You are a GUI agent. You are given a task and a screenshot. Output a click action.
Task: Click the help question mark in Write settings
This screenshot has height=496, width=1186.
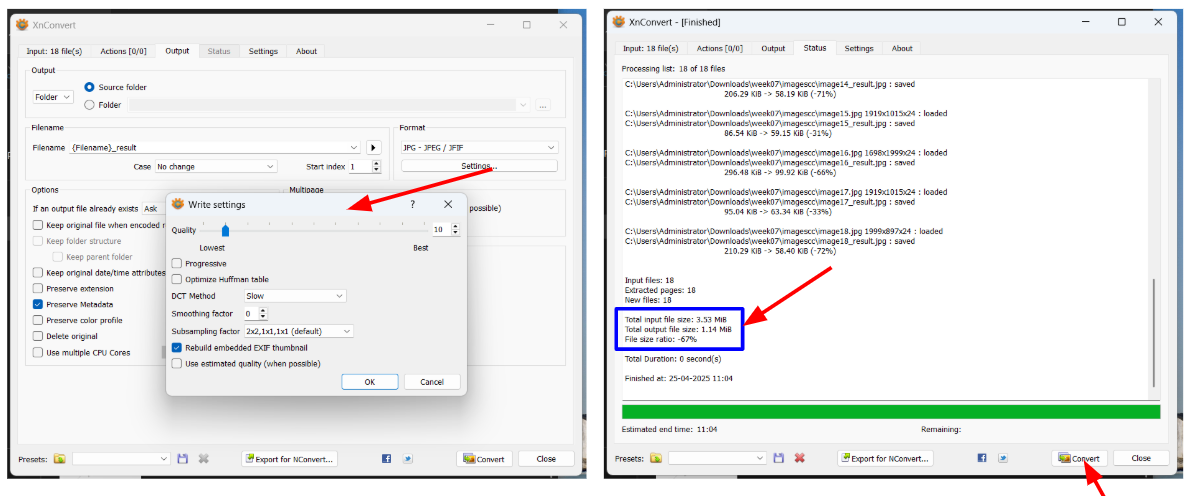coord(412,204)
